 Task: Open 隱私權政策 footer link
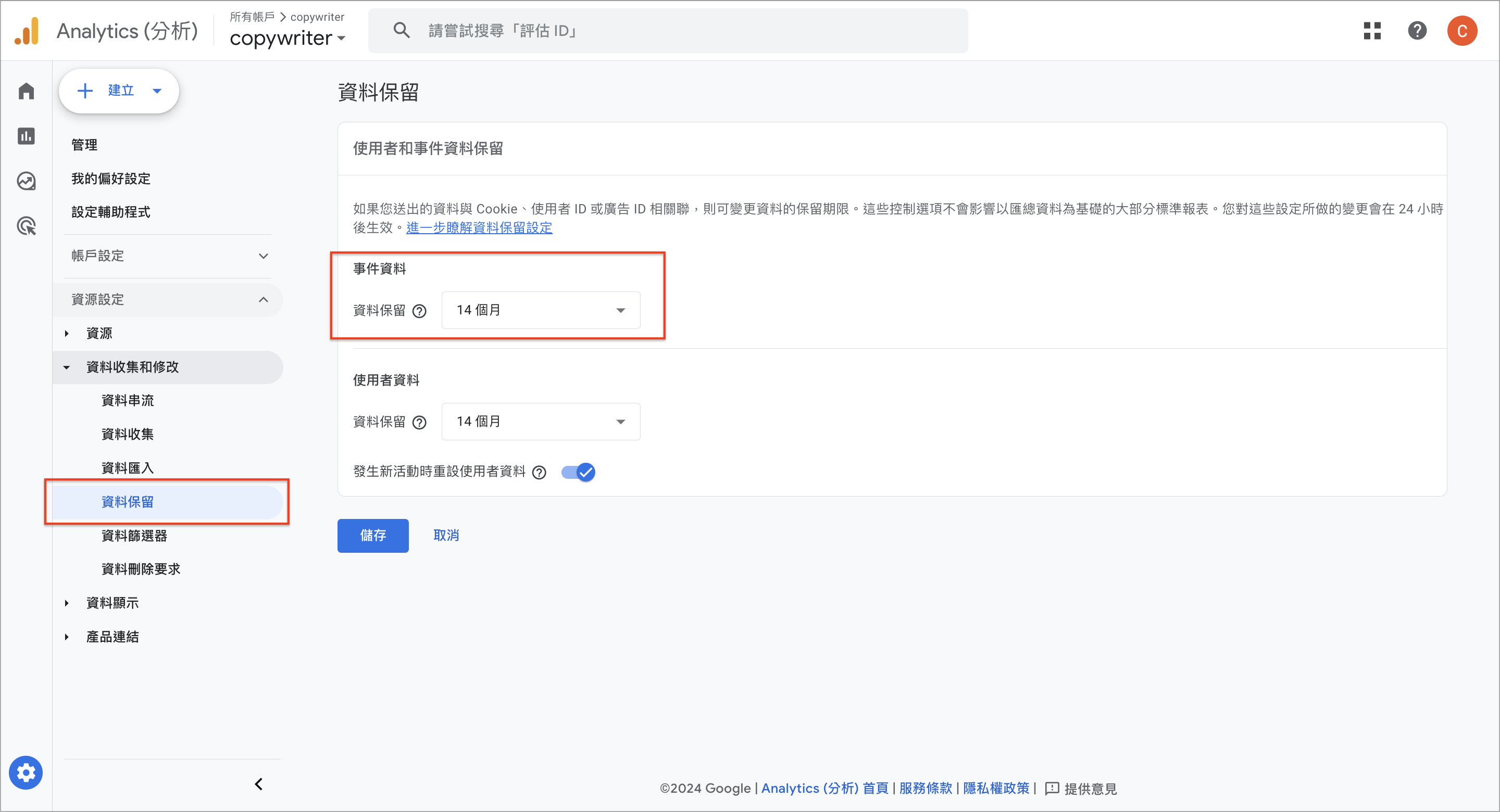pyautogui.click(x=996, y=788)
